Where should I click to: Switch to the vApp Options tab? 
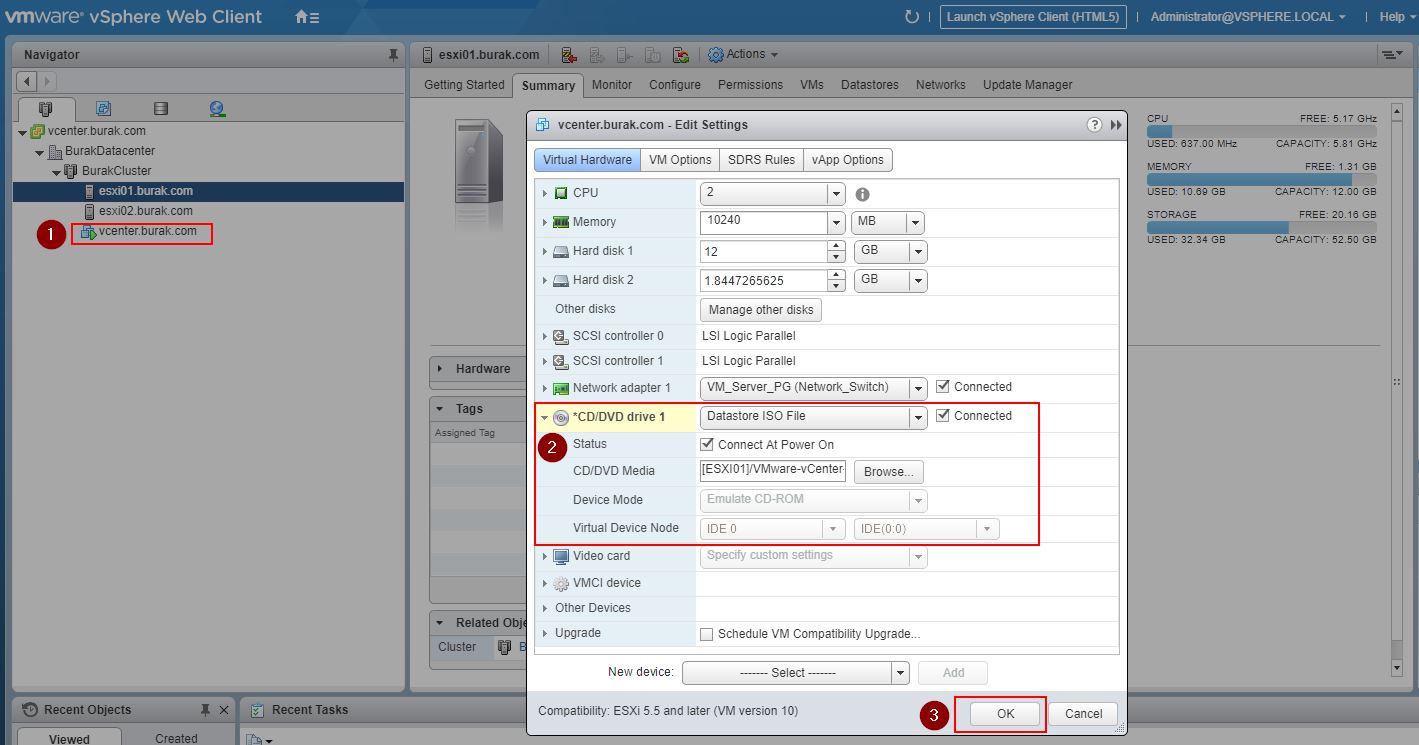[x=848, y=160]
